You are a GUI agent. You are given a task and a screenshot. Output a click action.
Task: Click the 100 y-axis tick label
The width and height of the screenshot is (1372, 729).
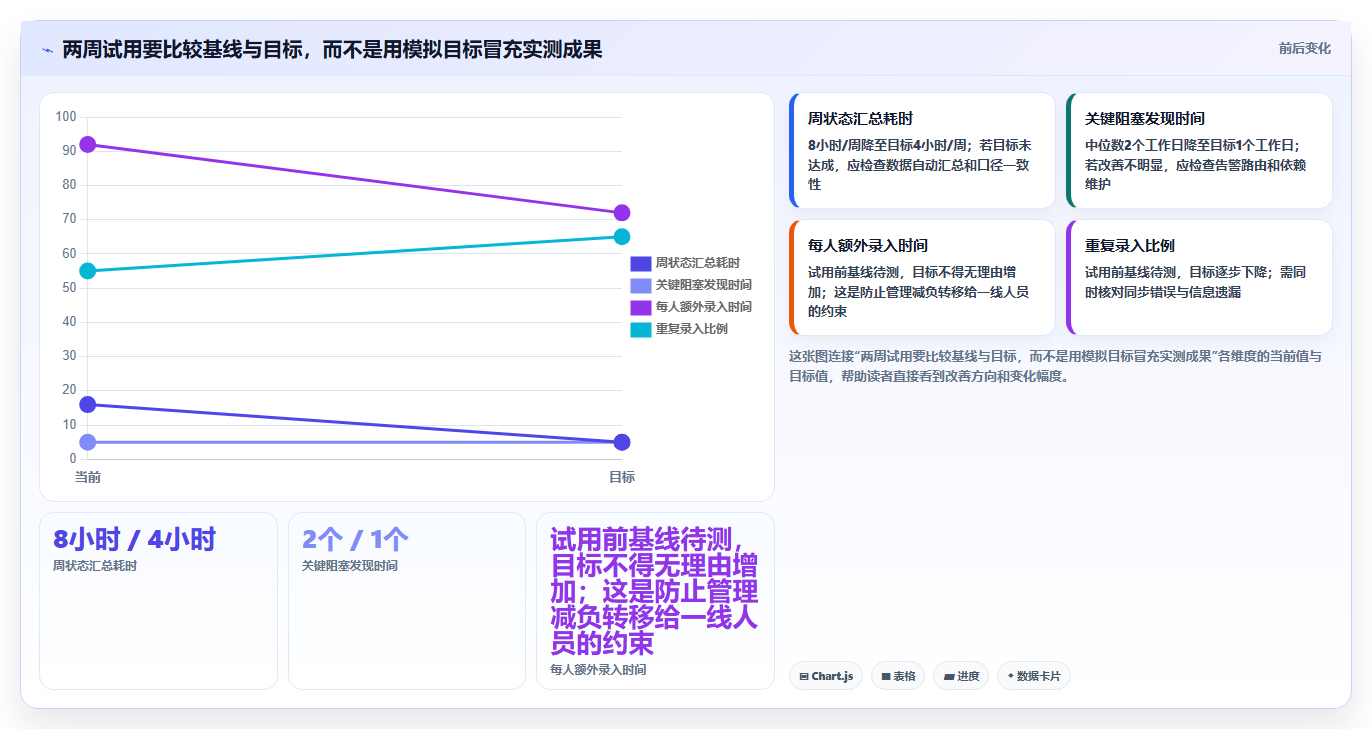(x=66, y=117)
